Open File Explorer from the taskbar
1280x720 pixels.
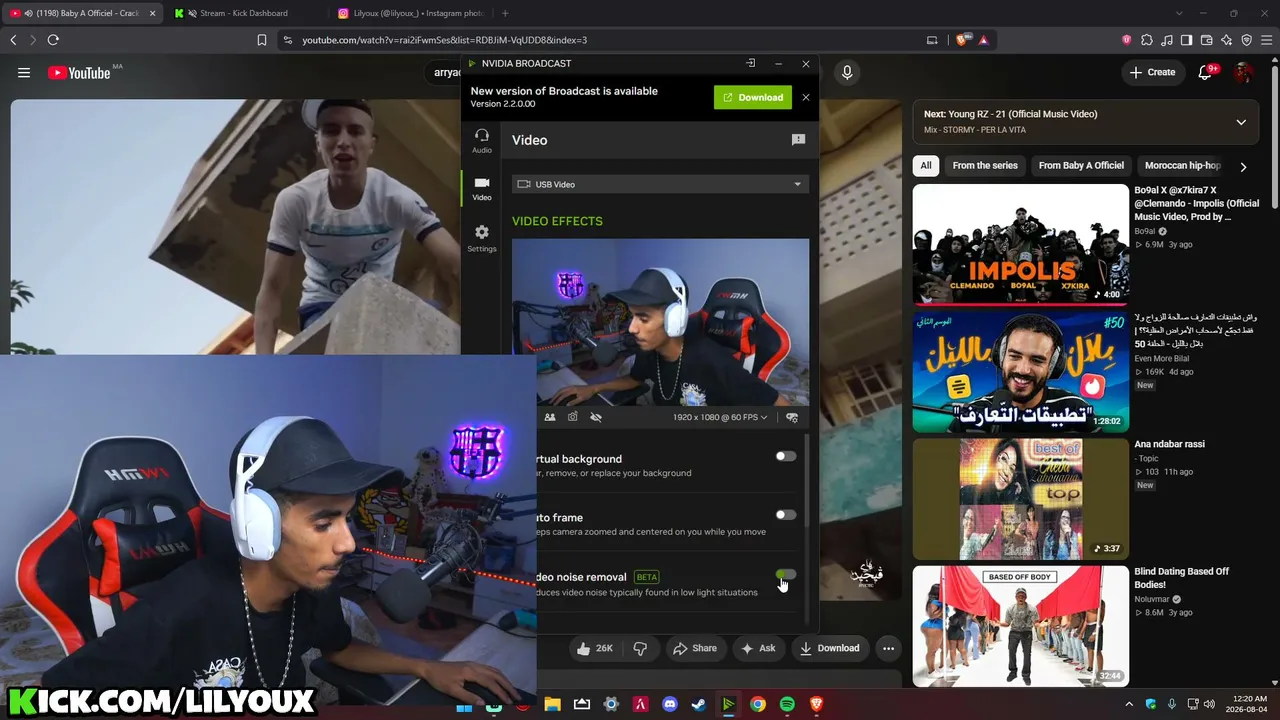pyautogui.click(x=552, y=704)
